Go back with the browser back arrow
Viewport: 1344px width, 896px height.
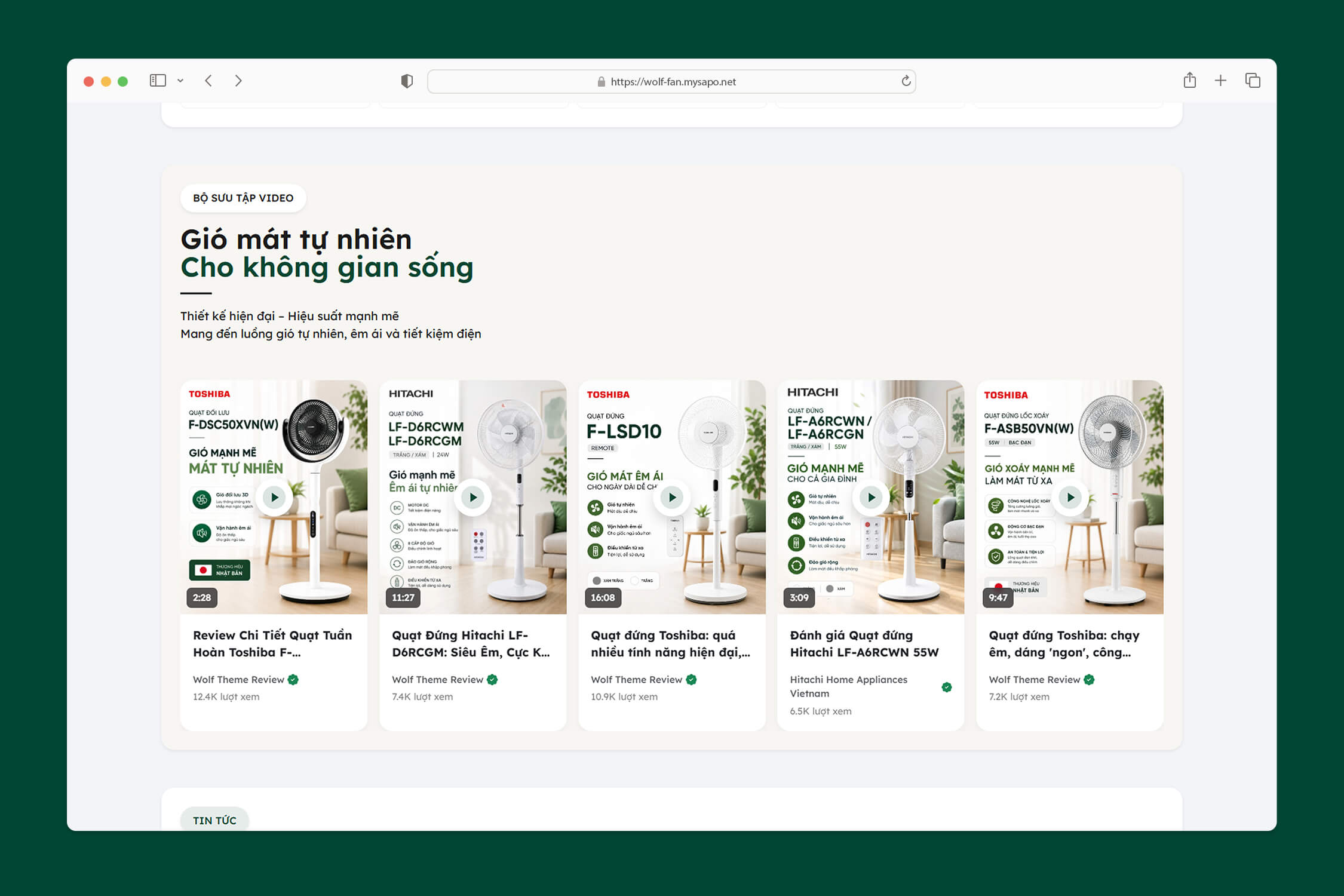point(208,81)
